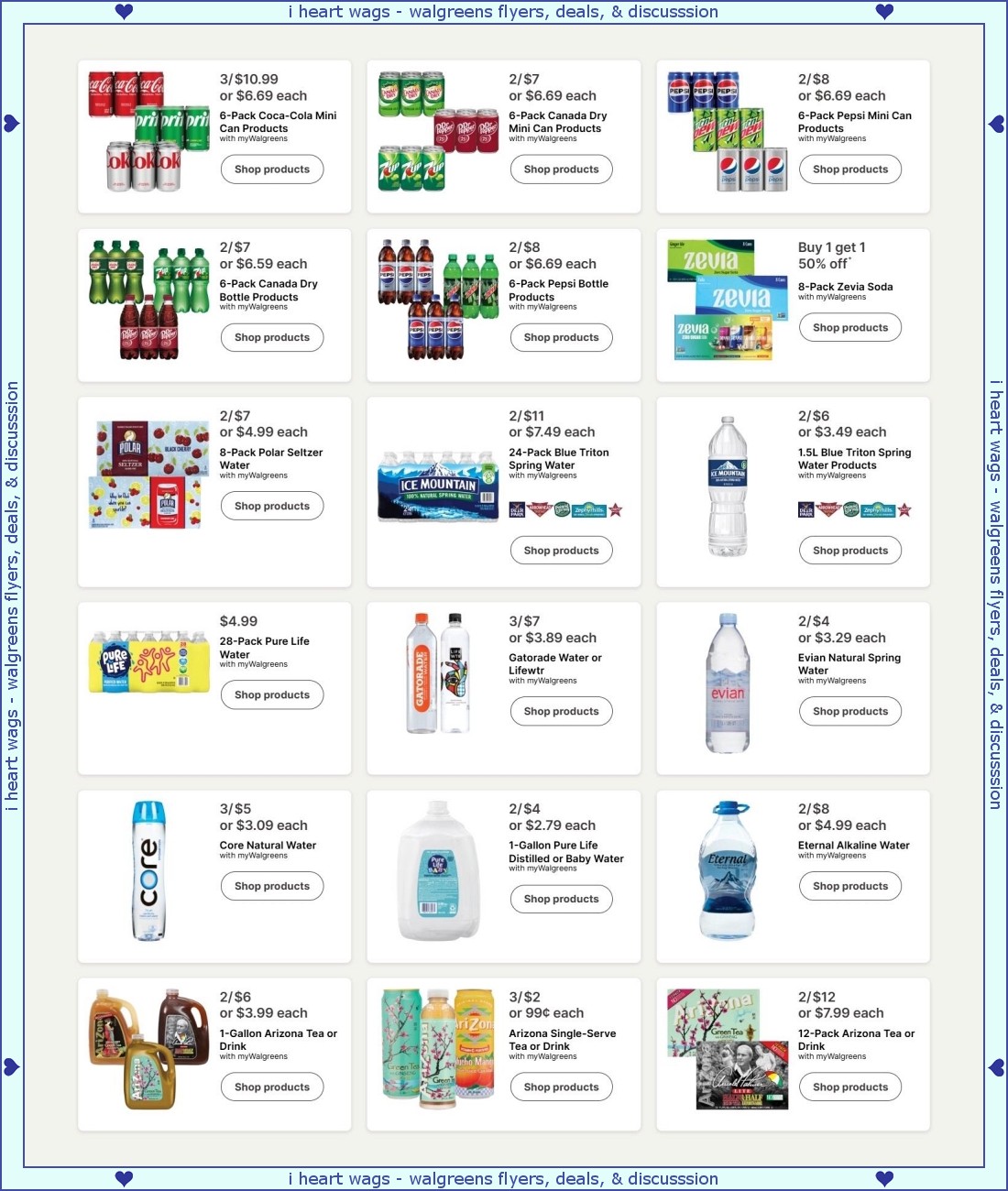
Task: Click the 1-Gallon Pure Life Distilled or Baby Water title
Action: (x=566, y=852)
